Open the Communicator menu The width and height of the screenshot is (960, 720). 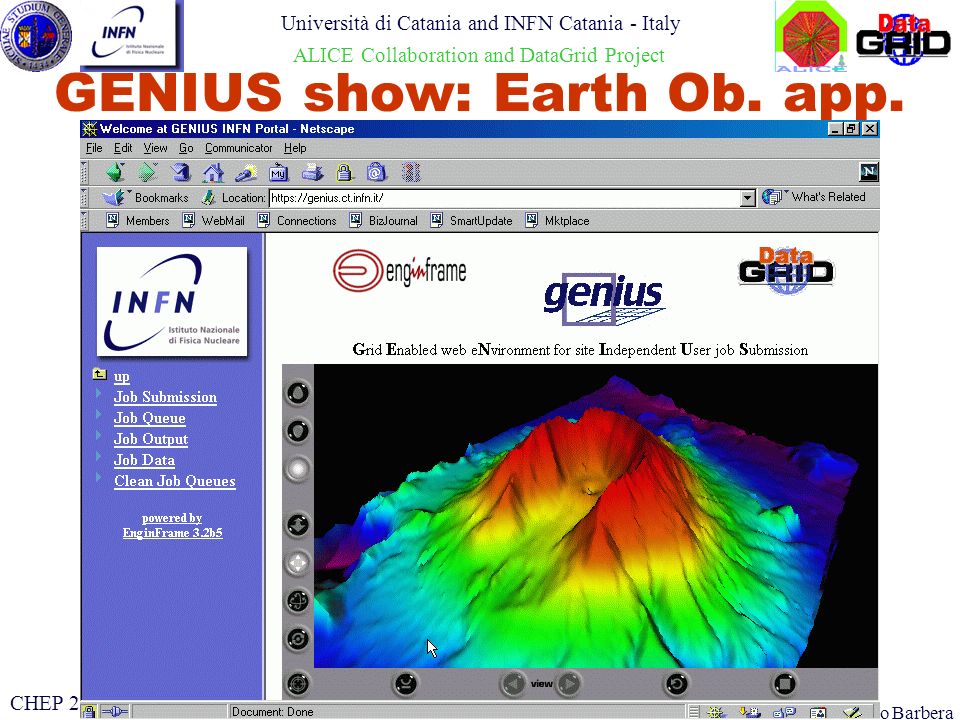coord(238,148)
